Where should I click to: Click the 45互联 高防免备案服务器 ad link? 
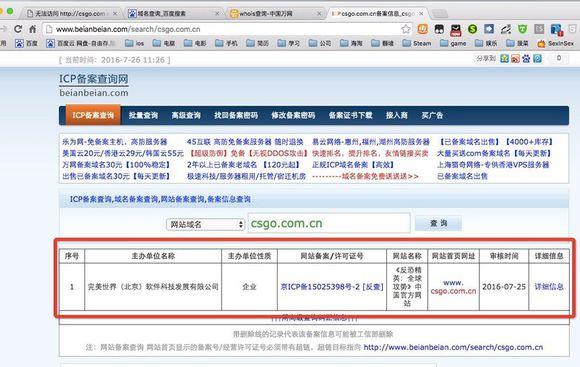coord(245,142)
